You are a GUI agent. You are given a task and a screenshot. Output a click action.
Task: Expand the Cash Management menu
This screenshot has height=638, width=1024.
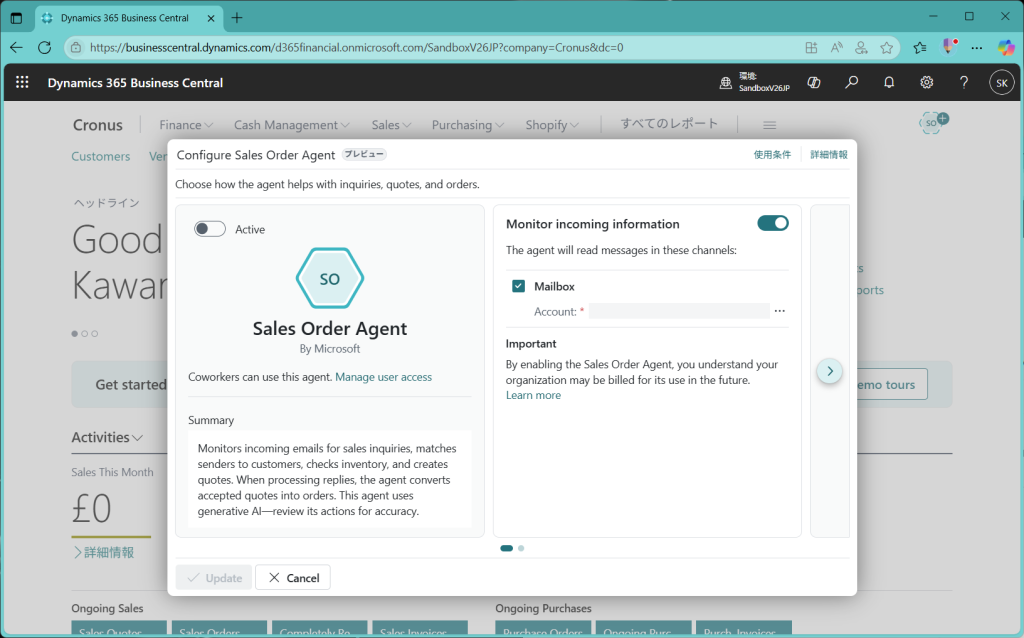(292, 125)
